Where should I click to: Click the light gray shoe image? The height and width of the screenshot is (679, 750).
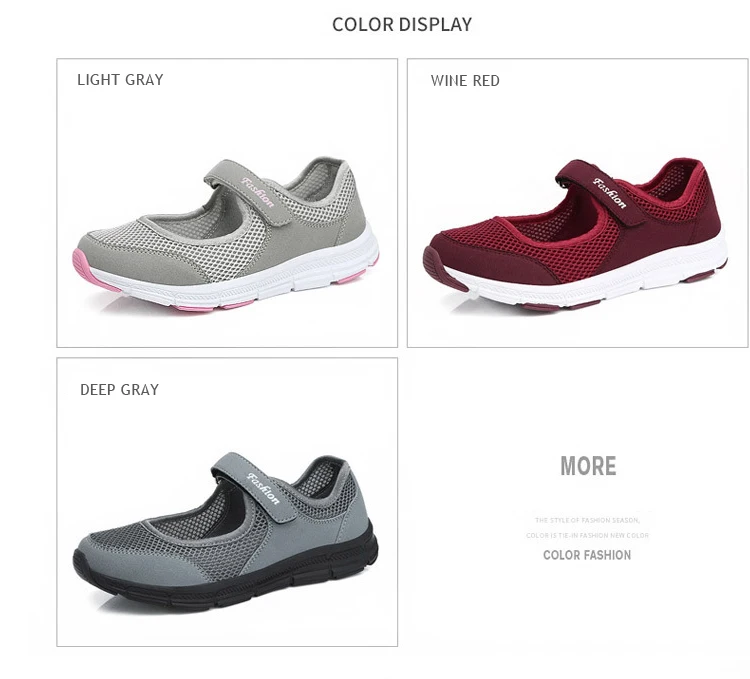pyautogui.click(x=226, y=234)
